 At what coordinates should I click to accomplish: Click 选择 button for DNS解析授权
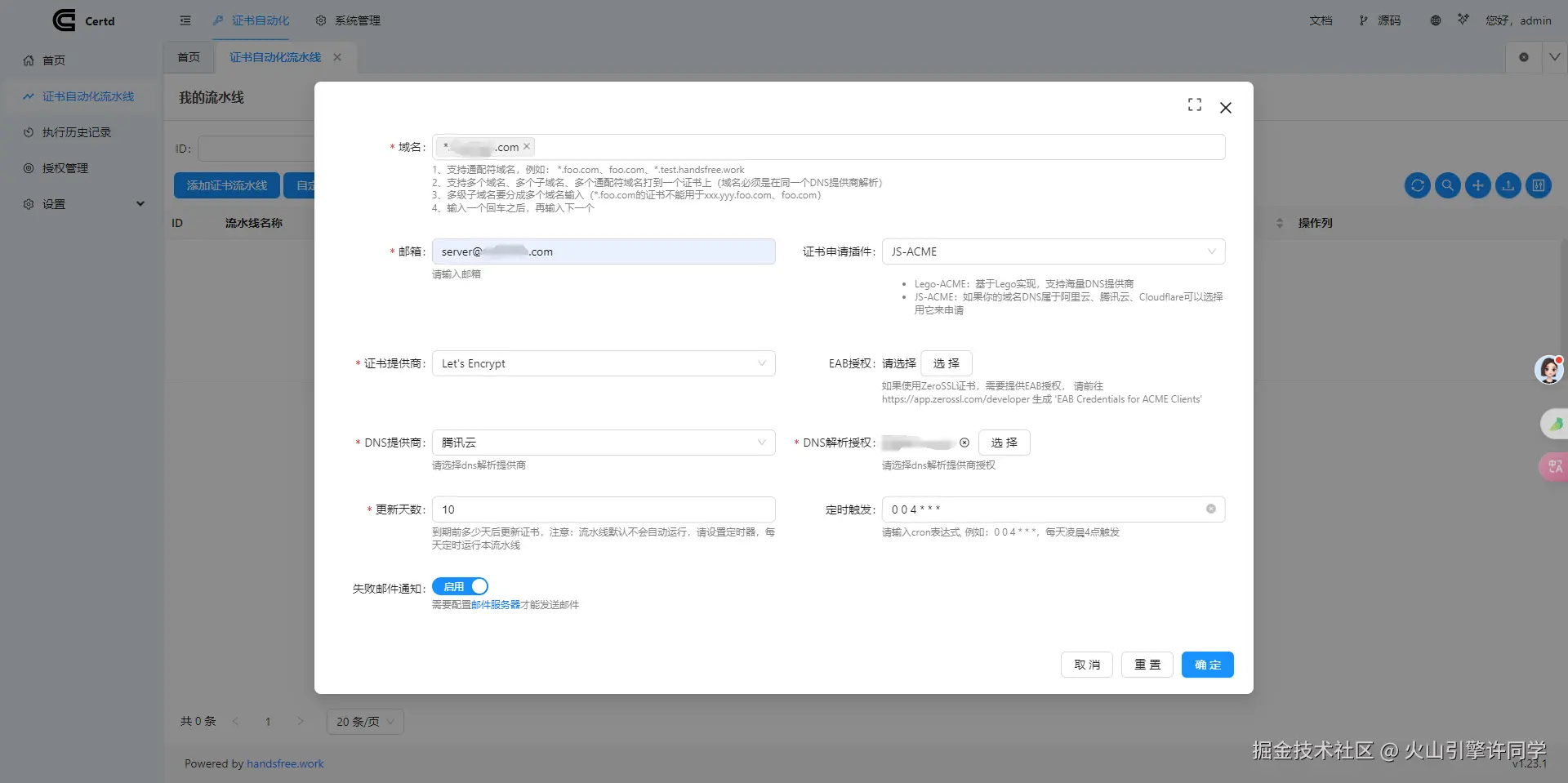point(1004,443)
